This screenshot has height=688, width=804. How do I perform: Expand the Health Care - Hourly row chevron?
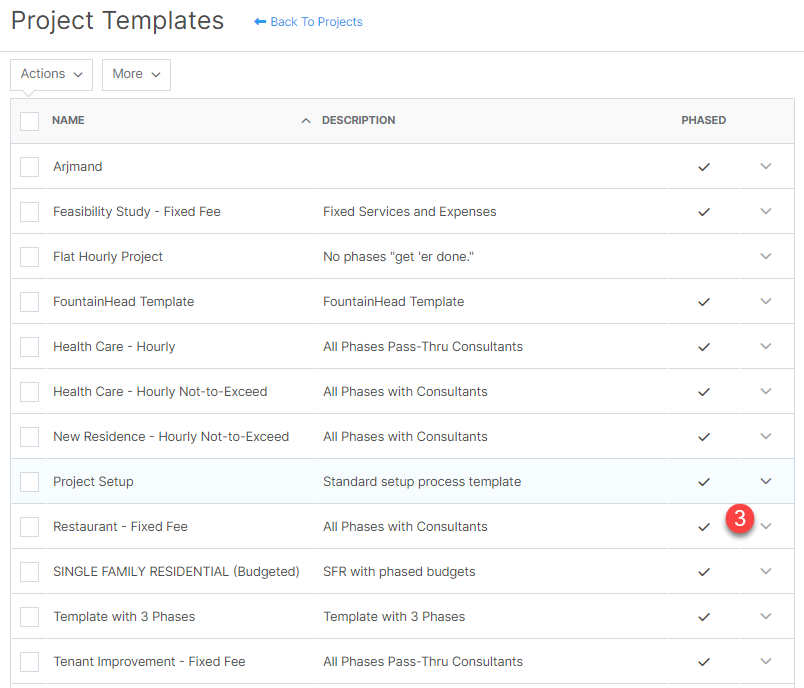pos(766,346)
